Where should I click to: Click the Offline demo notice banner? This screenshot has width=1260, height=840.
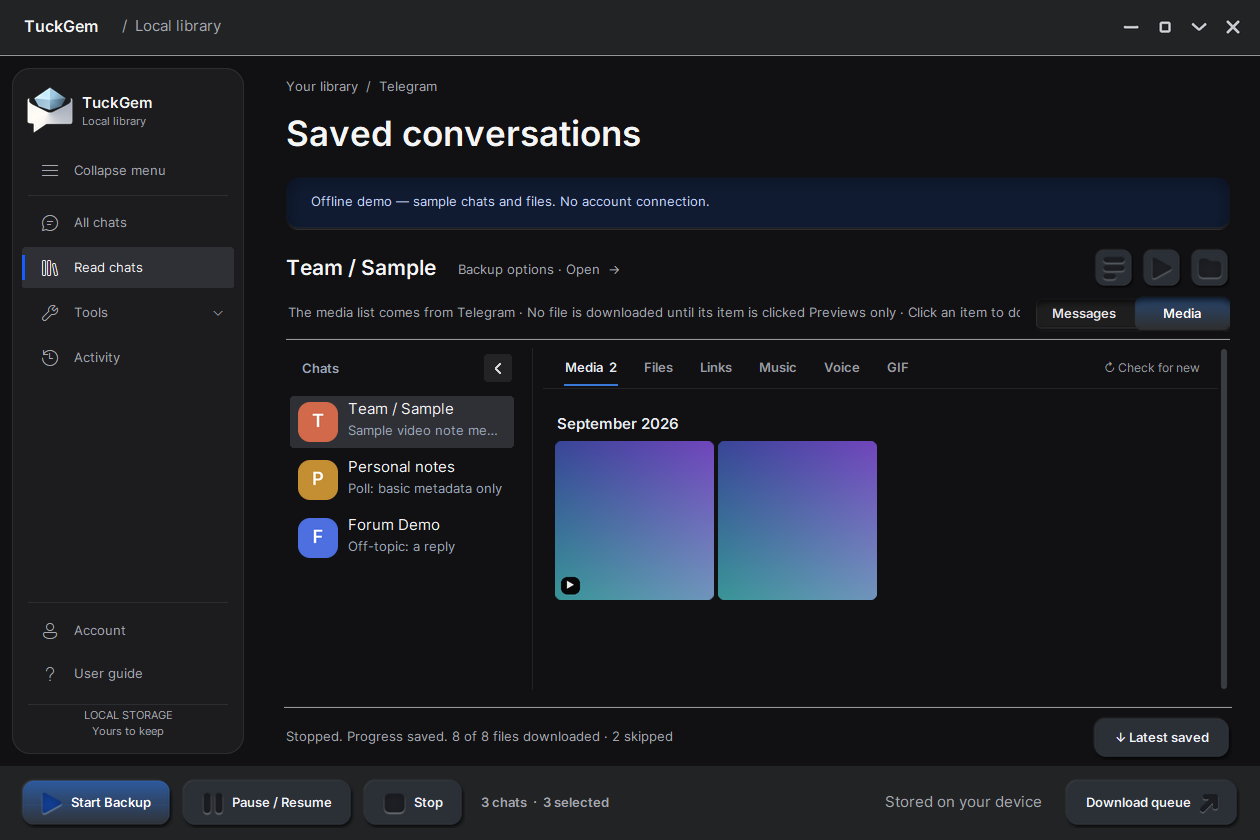(757, 203)
